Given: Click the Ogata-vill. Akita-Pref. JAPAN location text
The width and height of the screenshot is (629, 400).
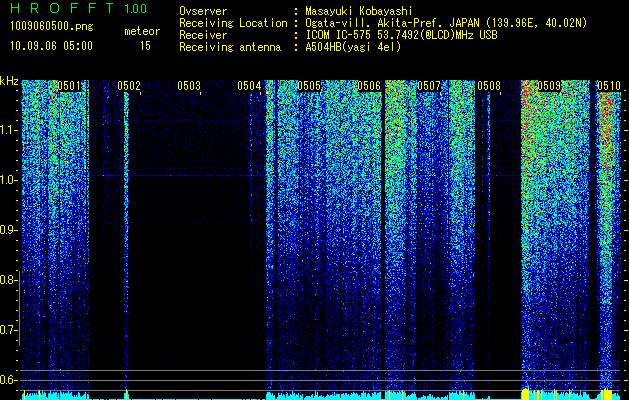Looking at the screenshot, I should pos(446,23).
